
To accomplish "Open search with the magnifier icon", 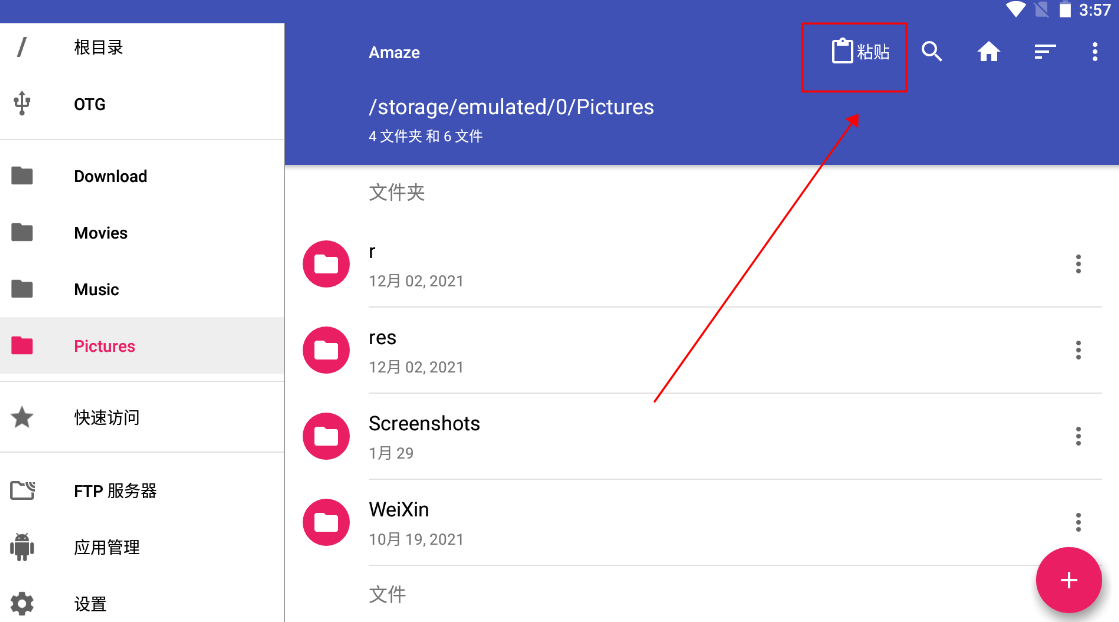I will 932,52.
